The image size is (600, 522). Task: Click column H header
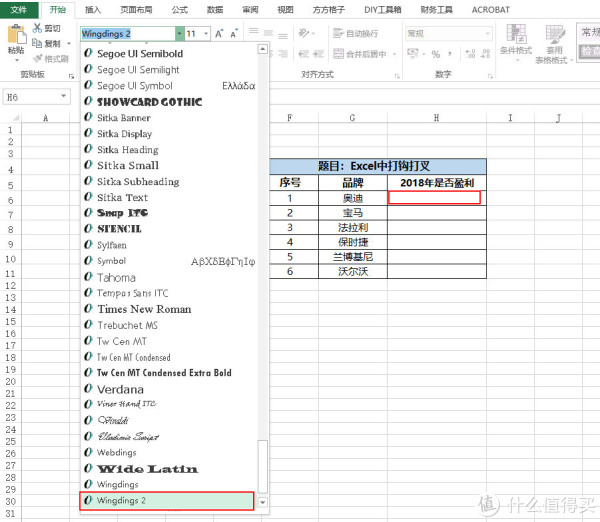coord(437,118)
